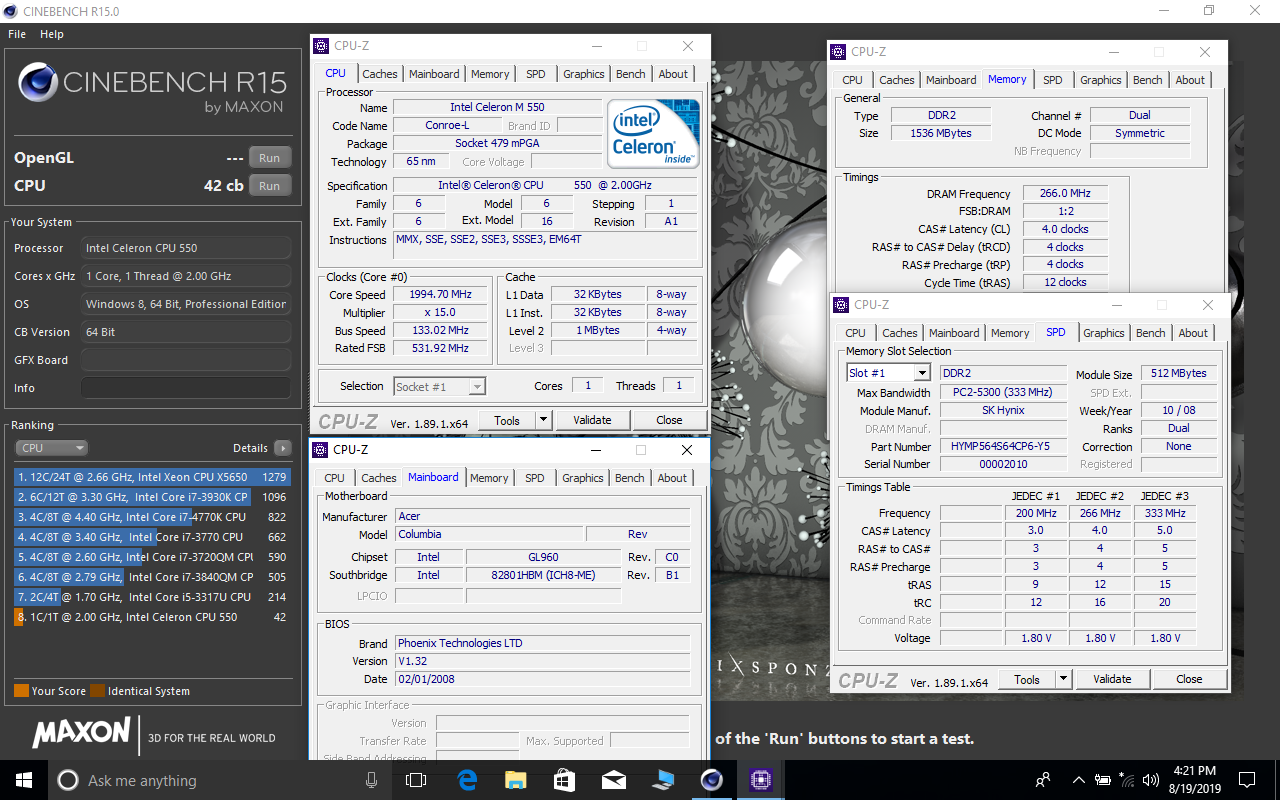Click CPU-Z icon in CPU window titlebar
Viewport: 1280px width, 800px height.
click(321, 46)
